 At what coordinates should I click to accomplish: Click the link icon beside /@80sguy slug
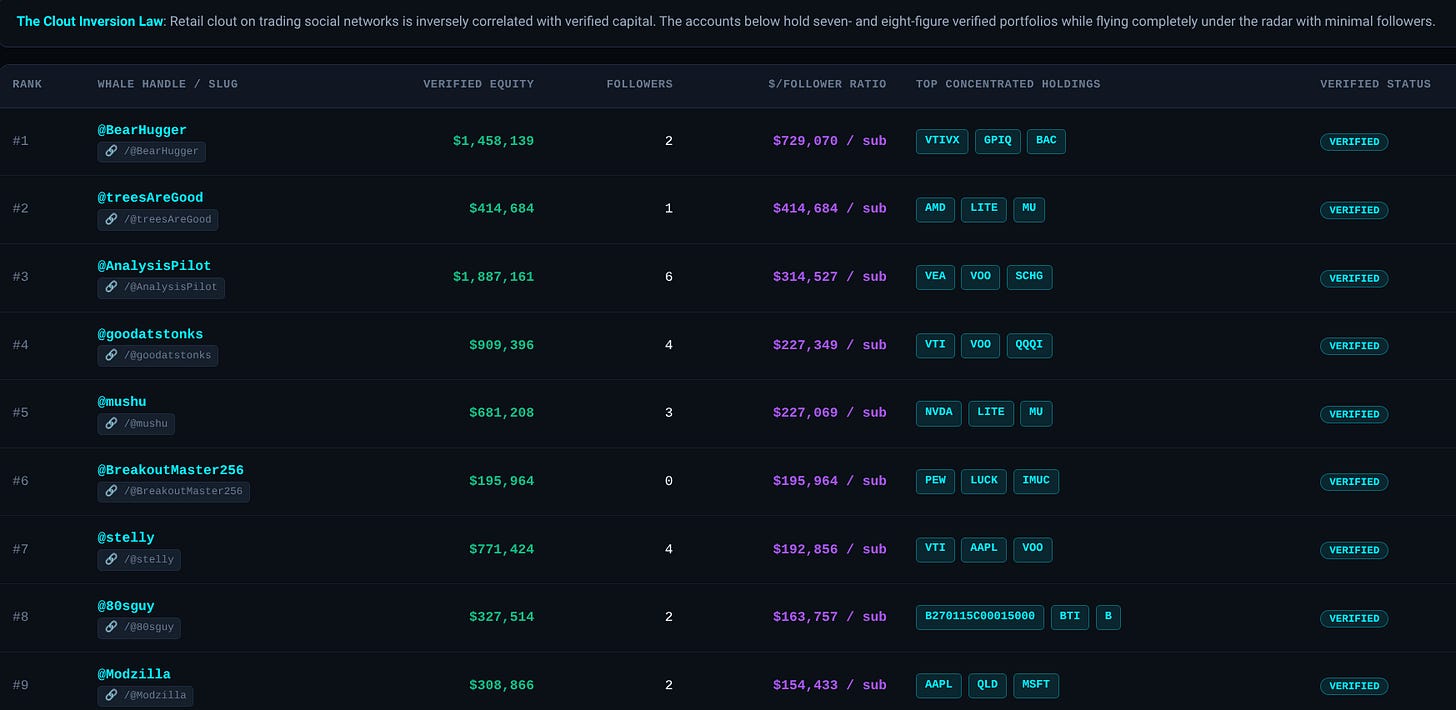[112, 628]
